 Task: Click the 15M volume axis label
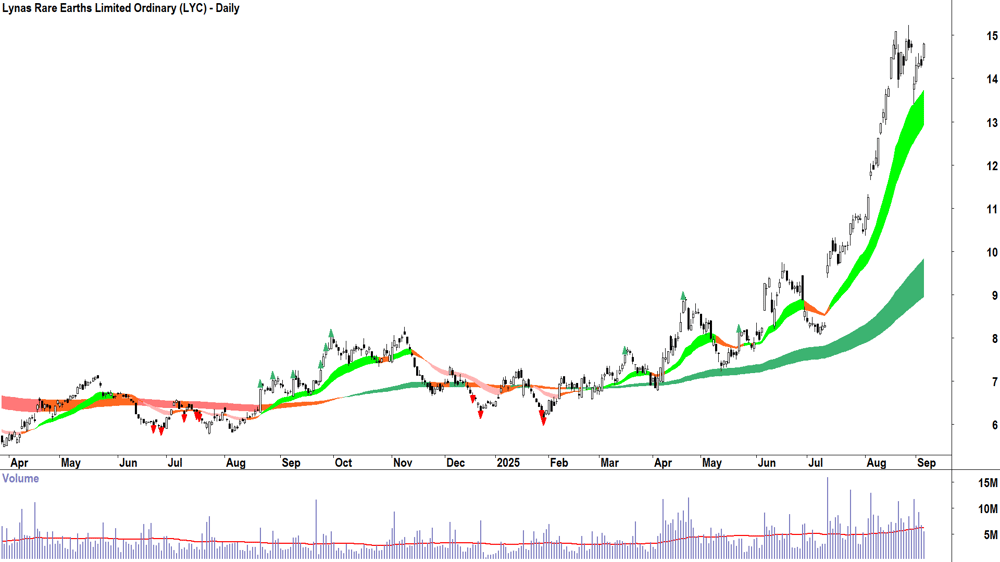(989, 483)
